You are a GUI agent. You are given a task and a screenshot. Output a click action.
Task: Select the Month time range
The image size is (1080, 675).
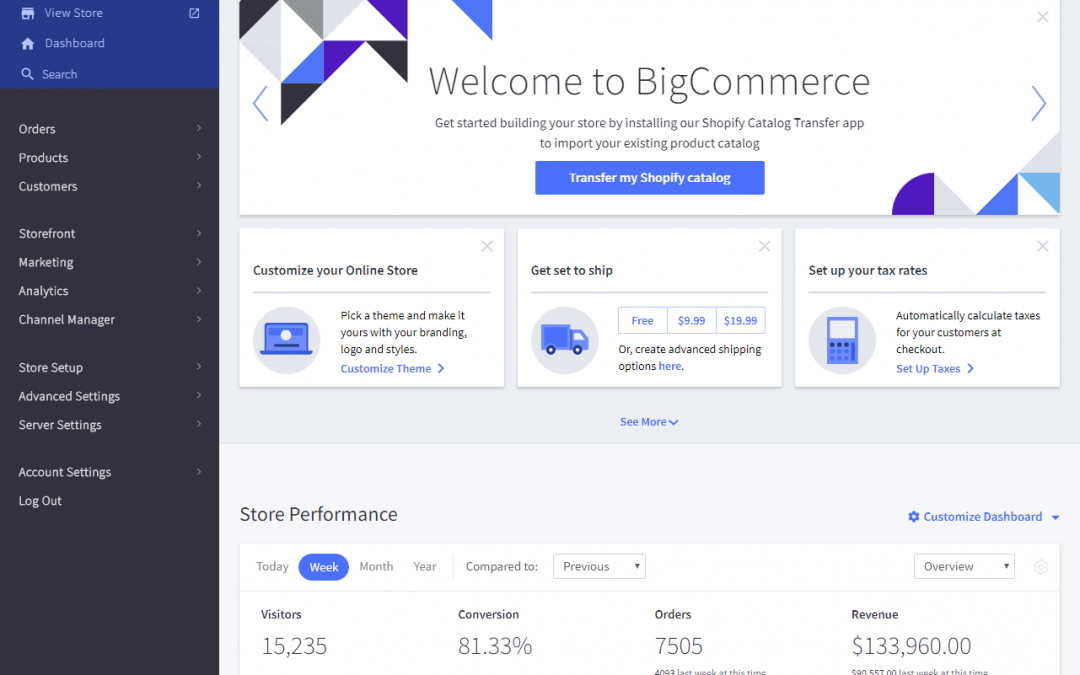tap(376, 566)
